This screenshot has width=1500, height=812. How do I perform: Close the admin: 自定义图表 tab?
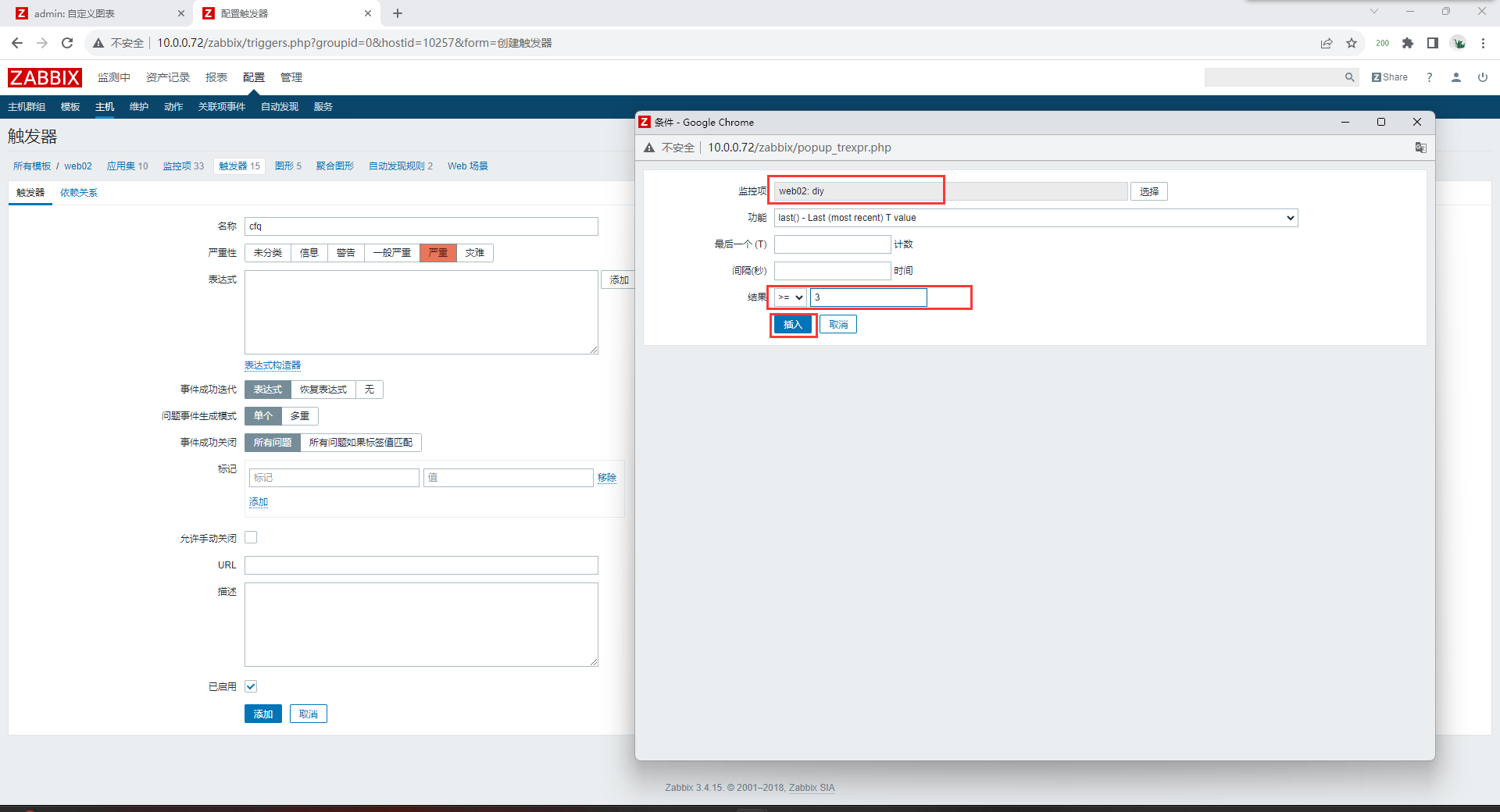coord(181,13)
